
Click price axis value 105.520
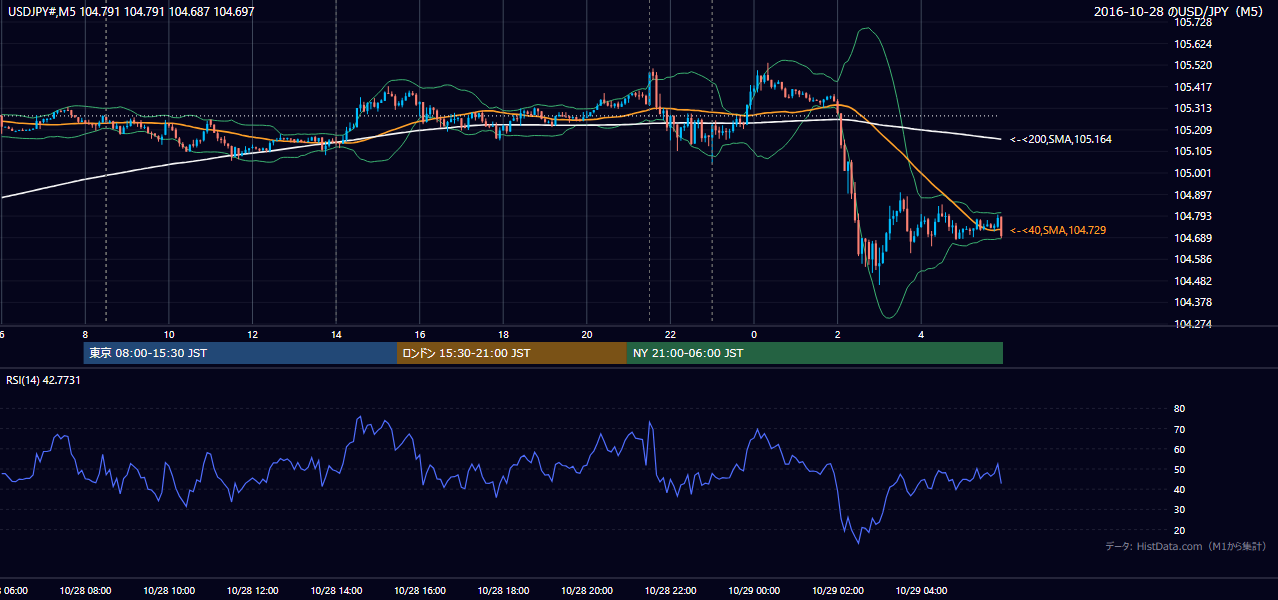coord(1192,65)
